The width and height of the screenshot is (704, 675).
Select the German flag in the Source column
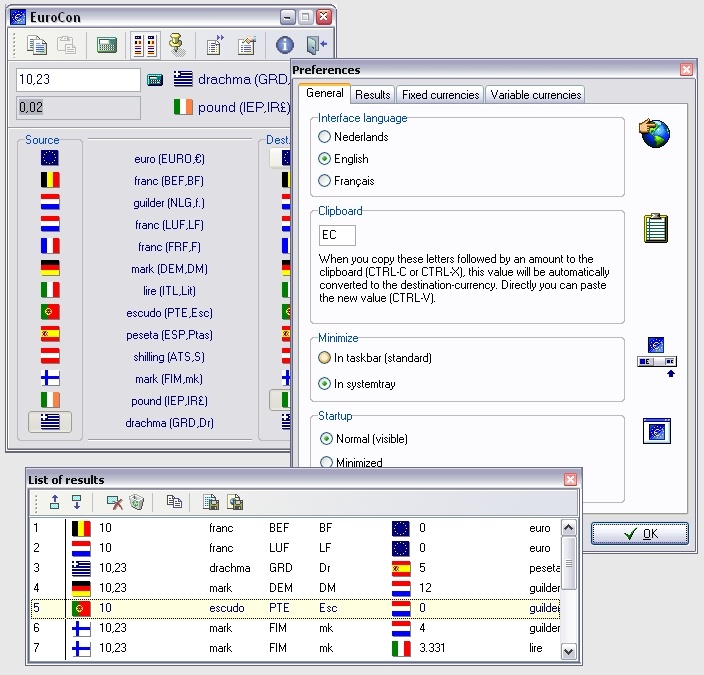[50, 268]
